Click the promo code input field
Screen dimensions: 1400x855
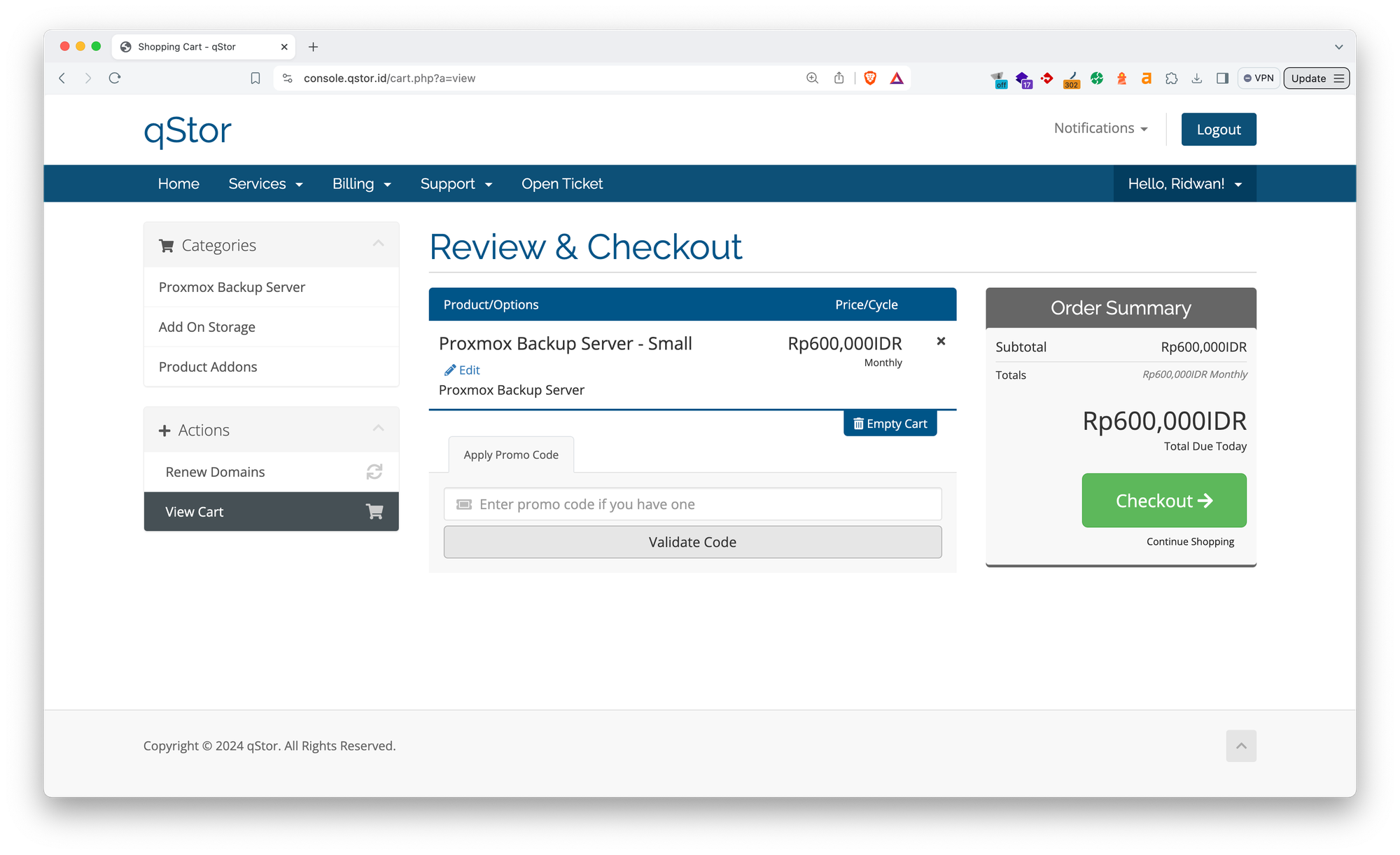(x=692, y=504)
